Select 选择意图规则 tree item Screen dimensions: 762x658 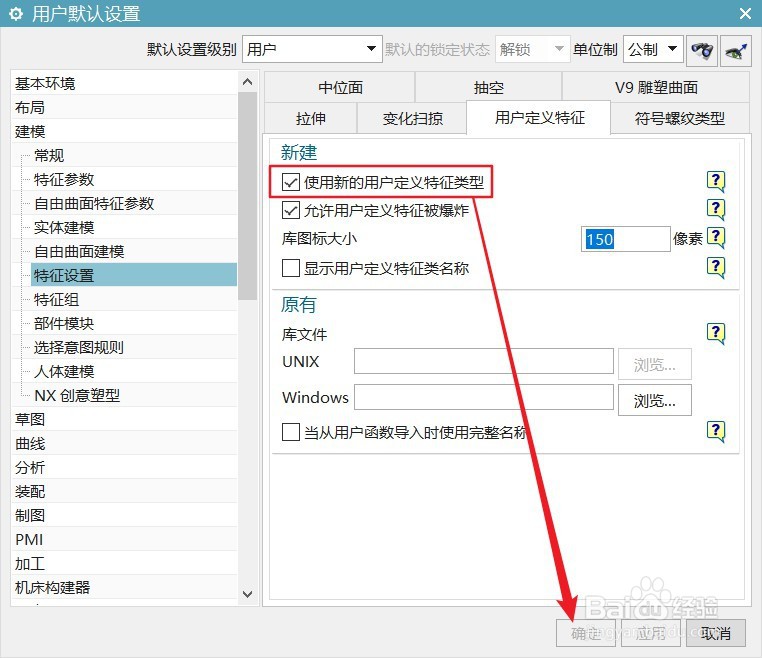click(x=134, y=347)
